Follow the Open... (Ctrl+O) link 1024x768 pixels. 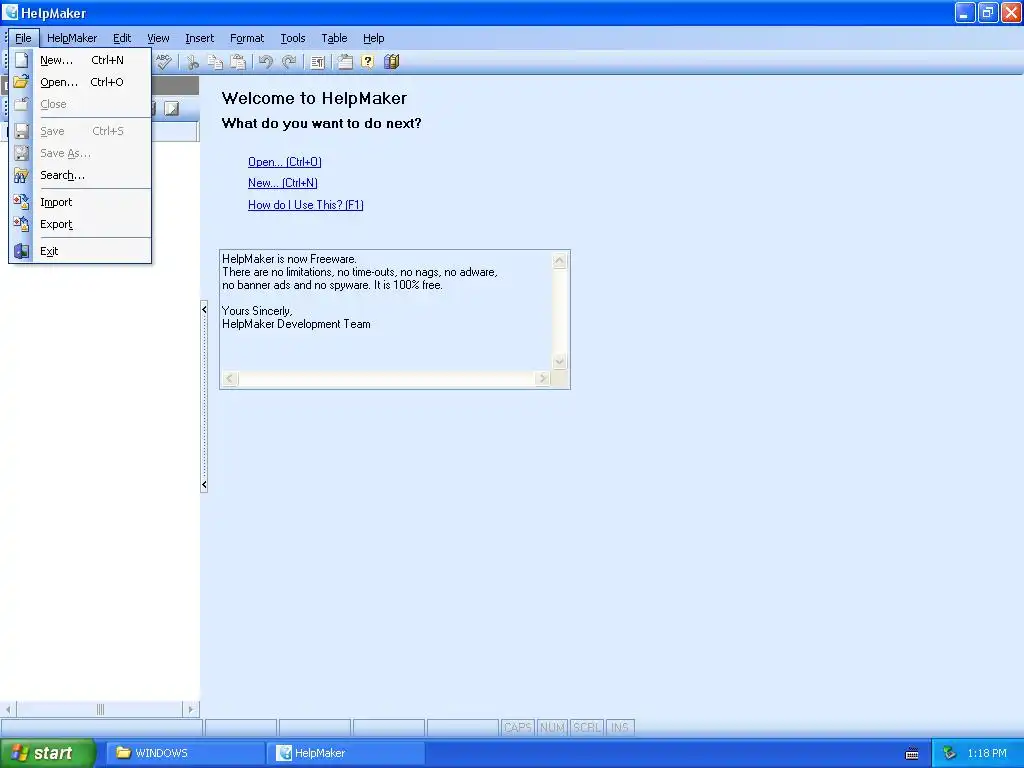tap(285, 162)
